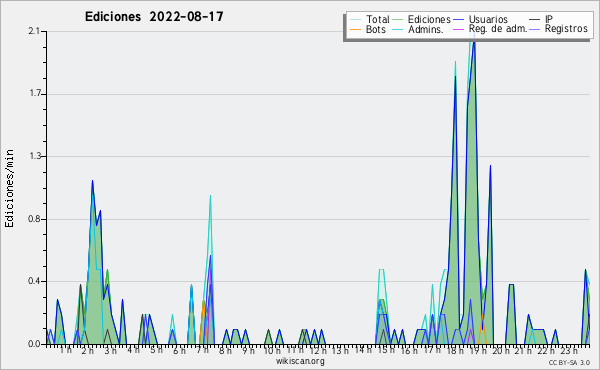Click the Bots legend orange line swatch

355,29
